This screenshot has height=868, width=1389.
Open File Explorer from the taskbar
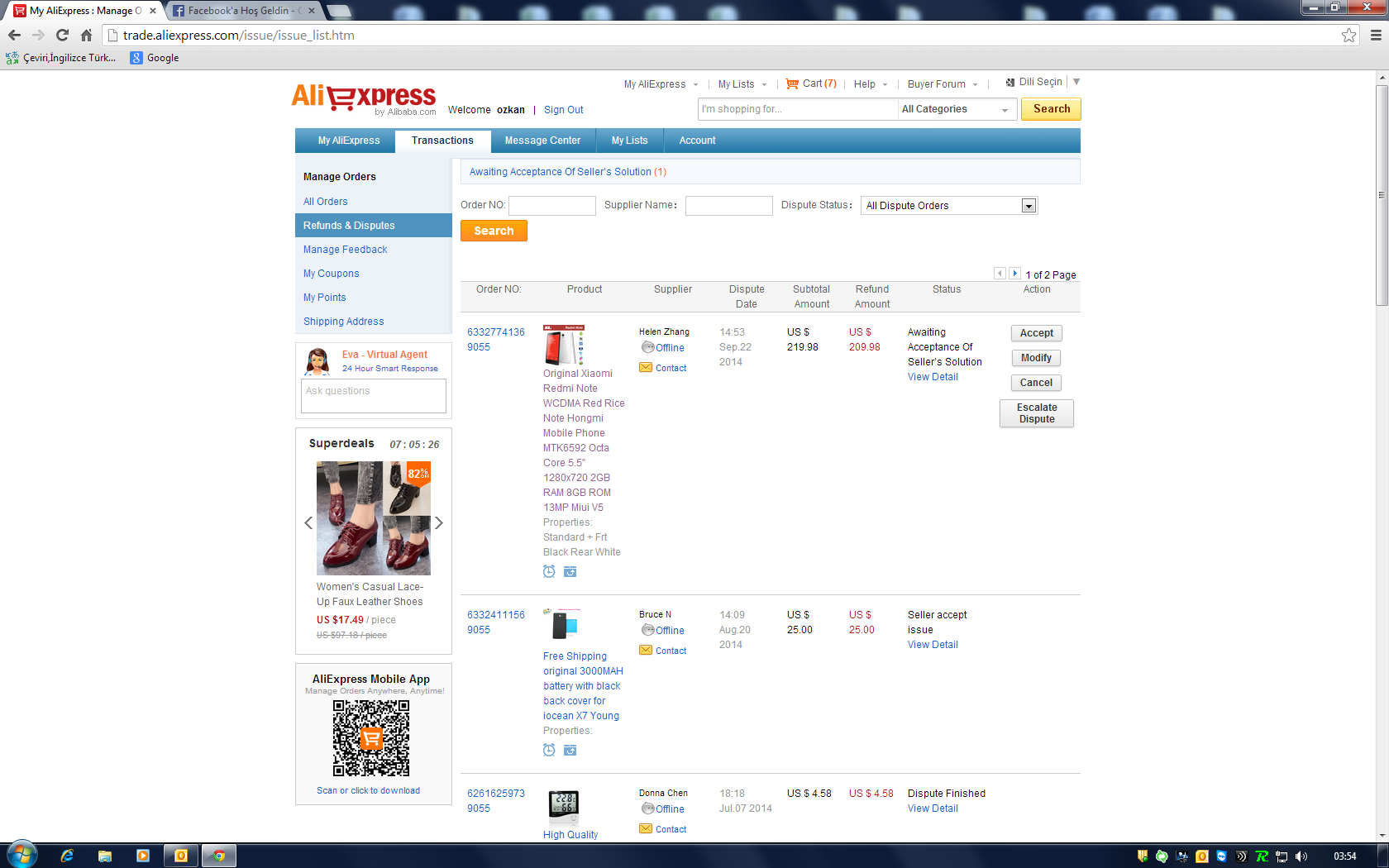tap(105, 856)
